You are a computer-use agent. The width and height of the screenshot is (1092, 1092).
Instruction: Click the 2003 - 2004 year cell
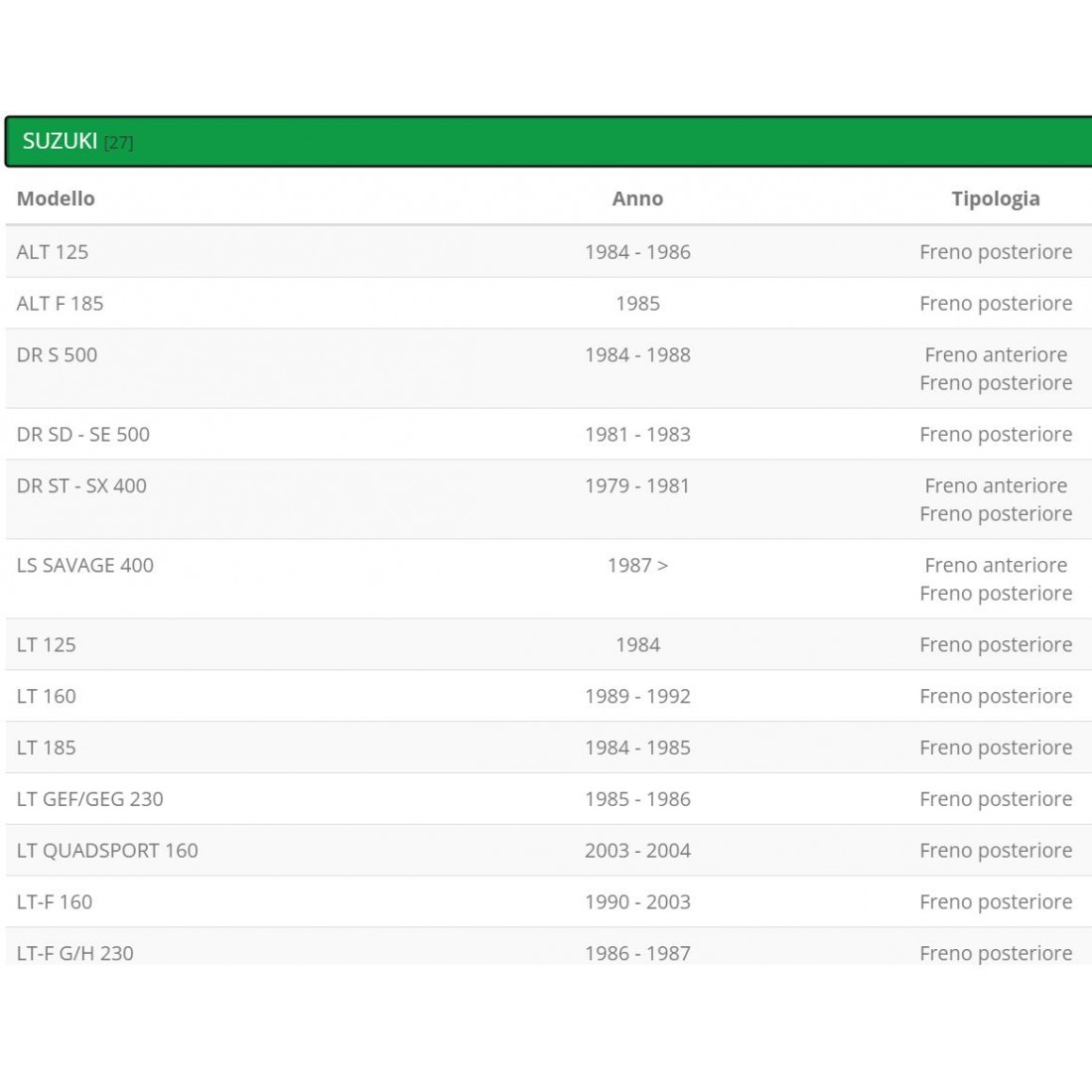pos(637,851)
